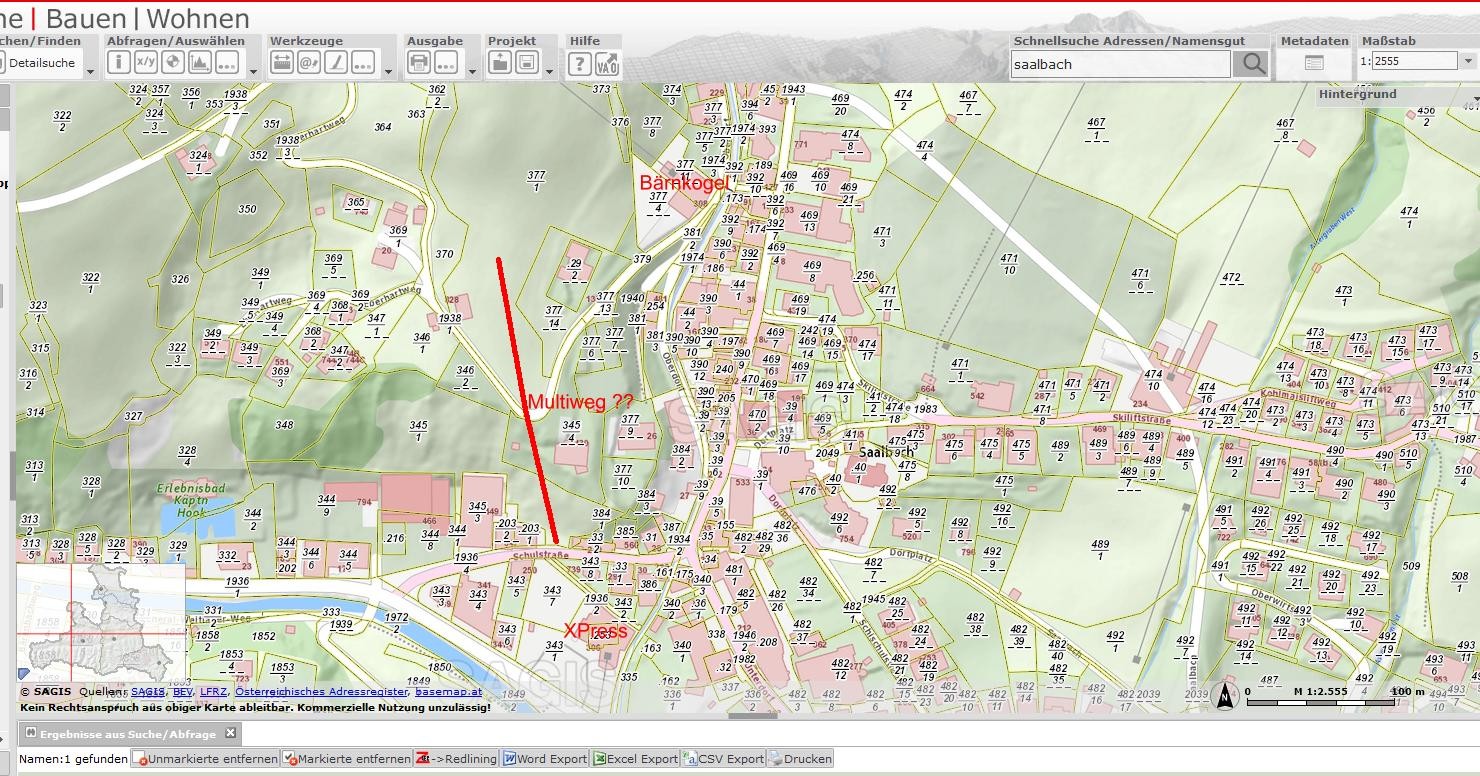Click the info query tool icon
This screenshot has width=1480, height=776.
pyautogui.click(x=119, y=63)
